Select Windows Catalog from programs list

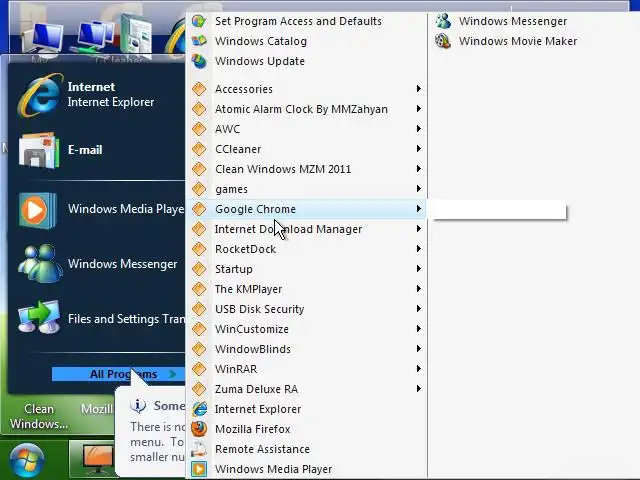pos(306,41)
